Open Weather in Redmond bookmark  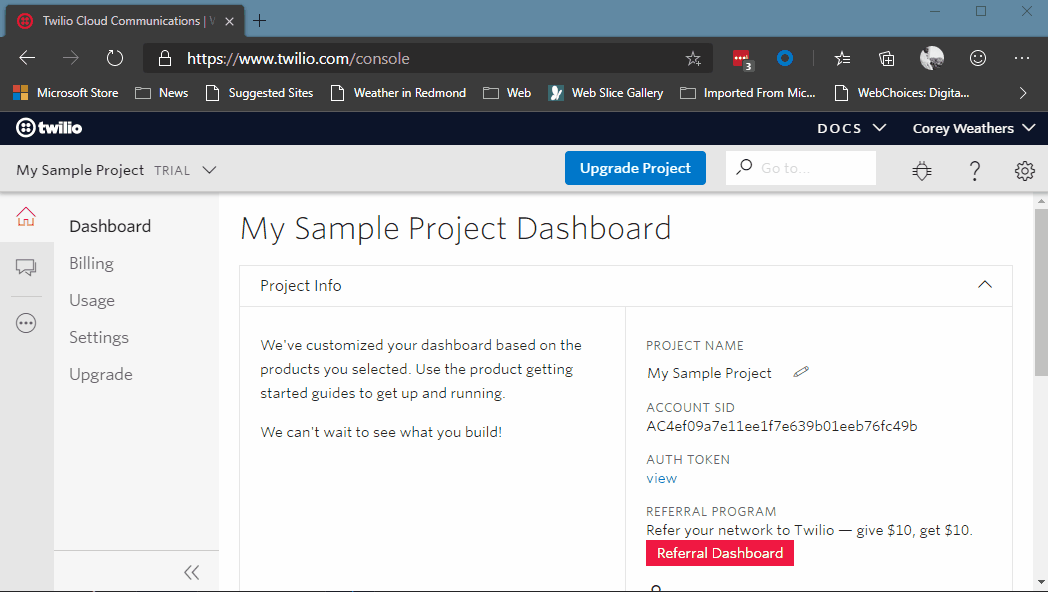coord(398,93)
